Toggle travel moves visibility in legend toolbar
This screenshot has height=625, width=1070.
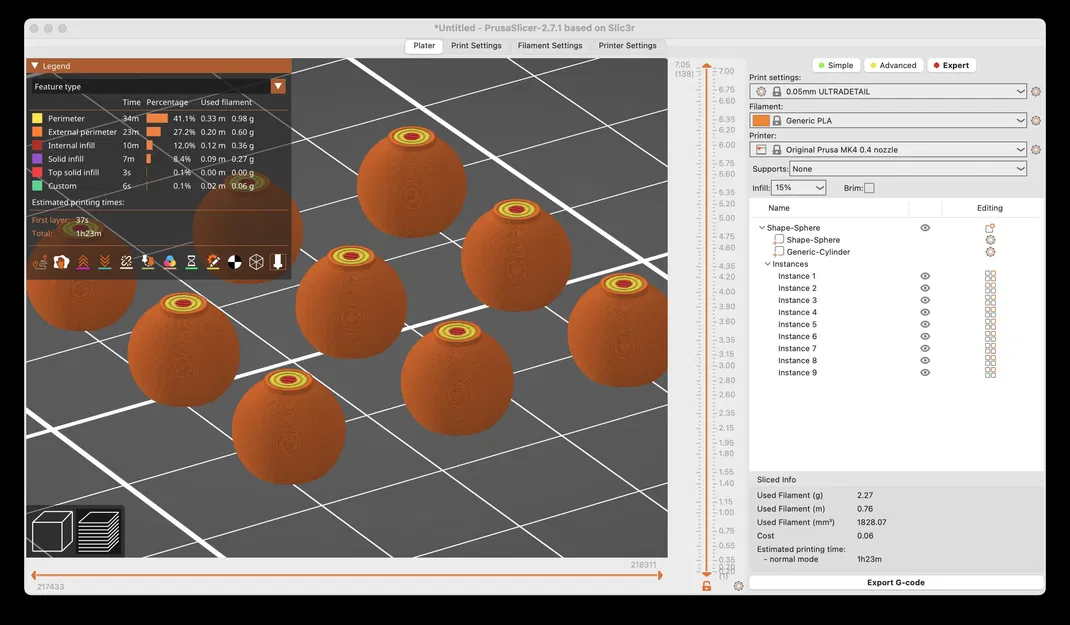(39, 262)
